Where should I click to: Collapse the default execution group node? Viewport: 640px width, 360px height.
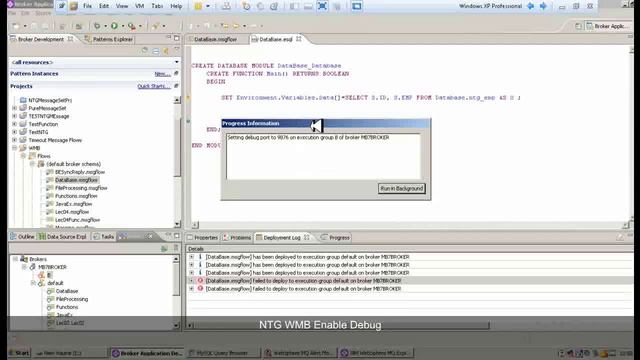pos(33,283)
